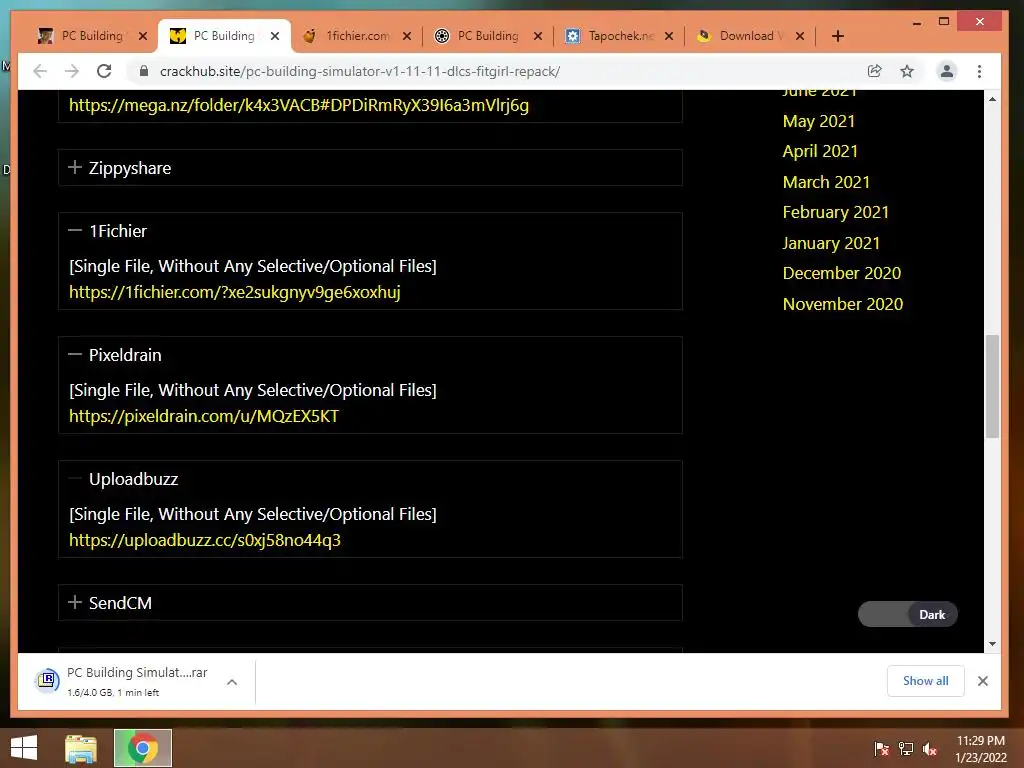Open the Windows Start menu
1024x768 pixels.
pos(24,748)
